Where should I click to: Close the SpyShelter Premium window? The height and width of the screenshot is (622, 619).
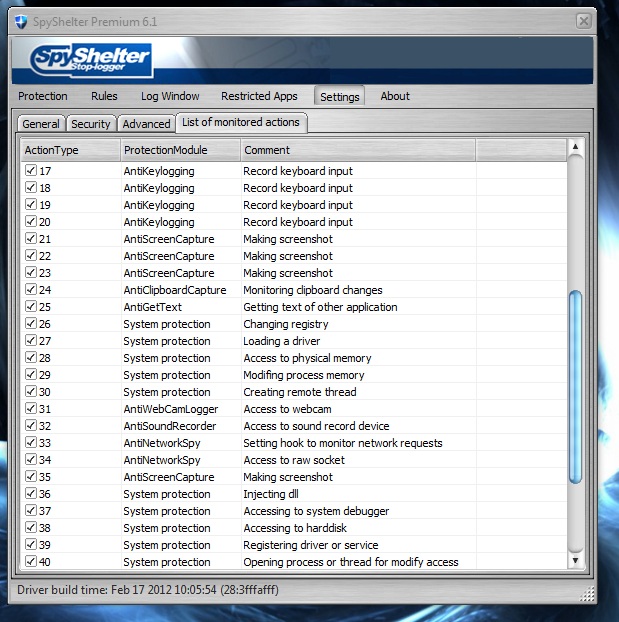click(583, 21)
